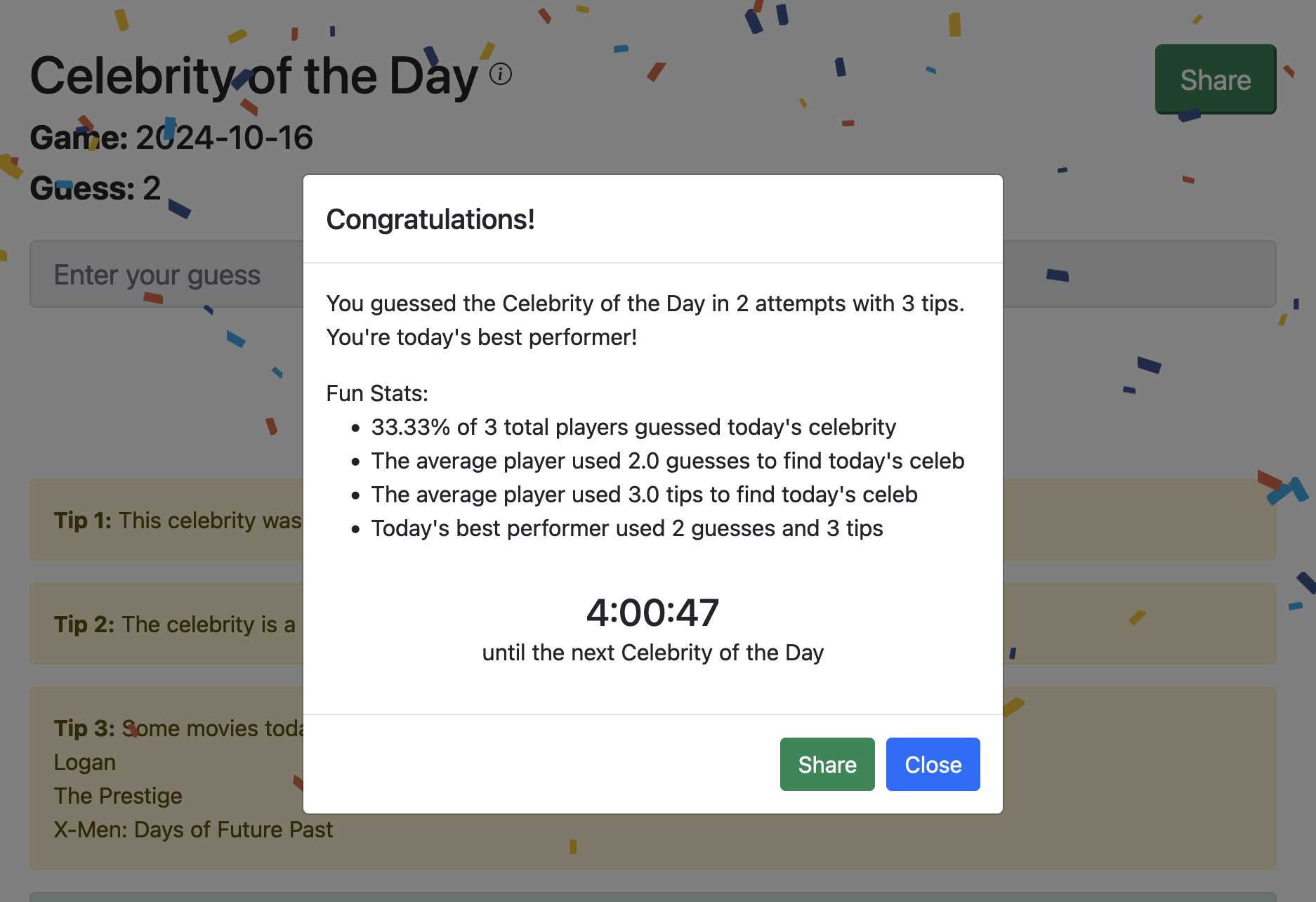Click the Share button inside the dialog

click(827, 764)
